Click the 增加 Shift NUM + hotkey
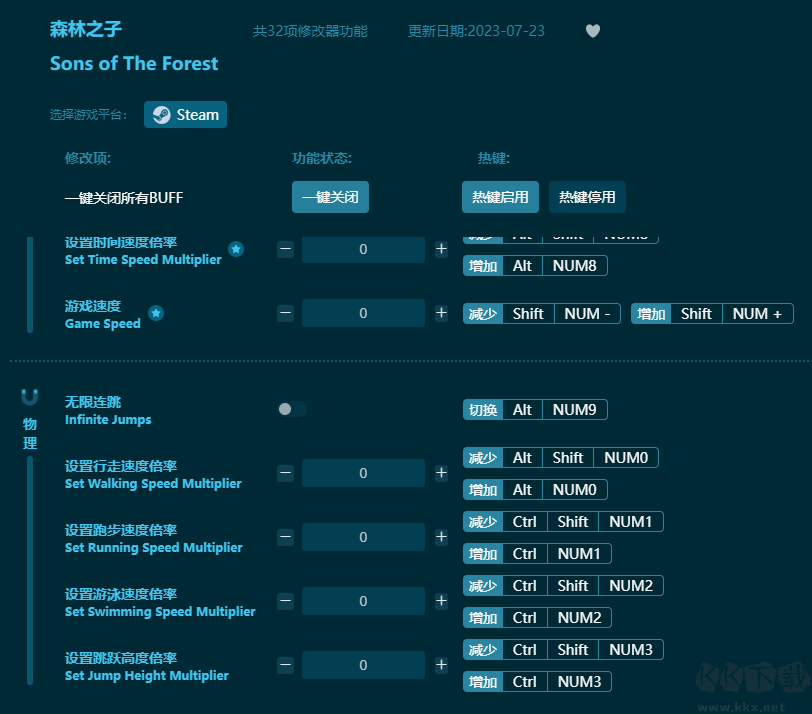Viewport: 812px width, 714px height. click(x=712, y=314)
